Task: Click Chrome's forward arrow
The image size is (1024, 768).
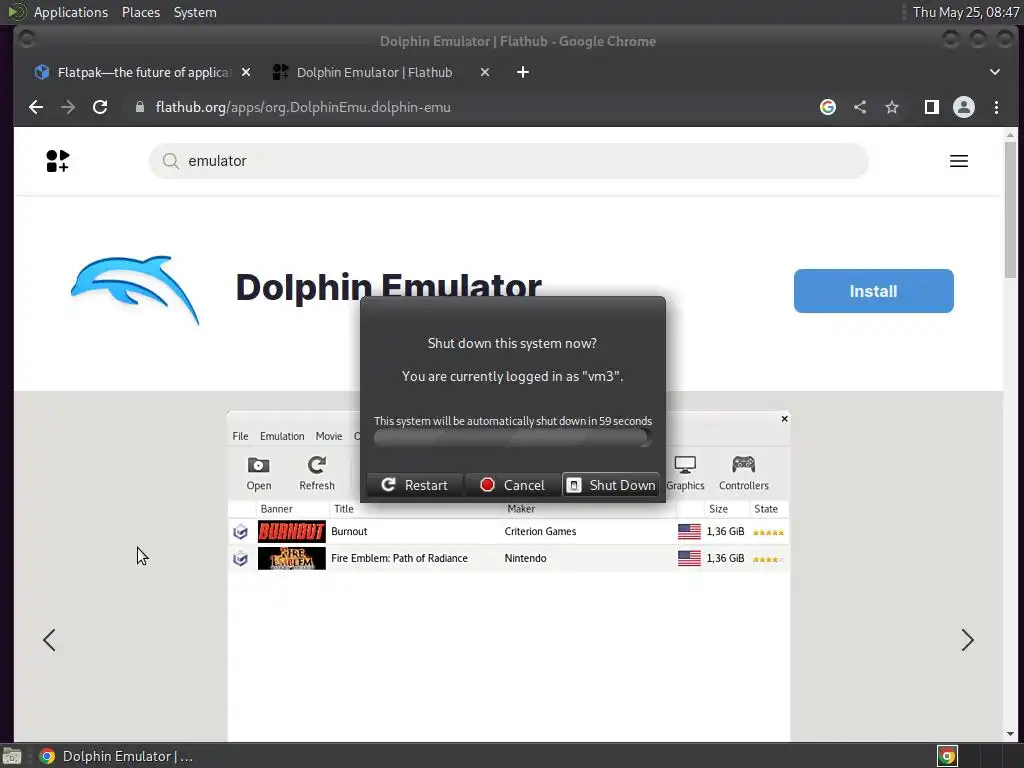Action: click(x=68, y=107)
